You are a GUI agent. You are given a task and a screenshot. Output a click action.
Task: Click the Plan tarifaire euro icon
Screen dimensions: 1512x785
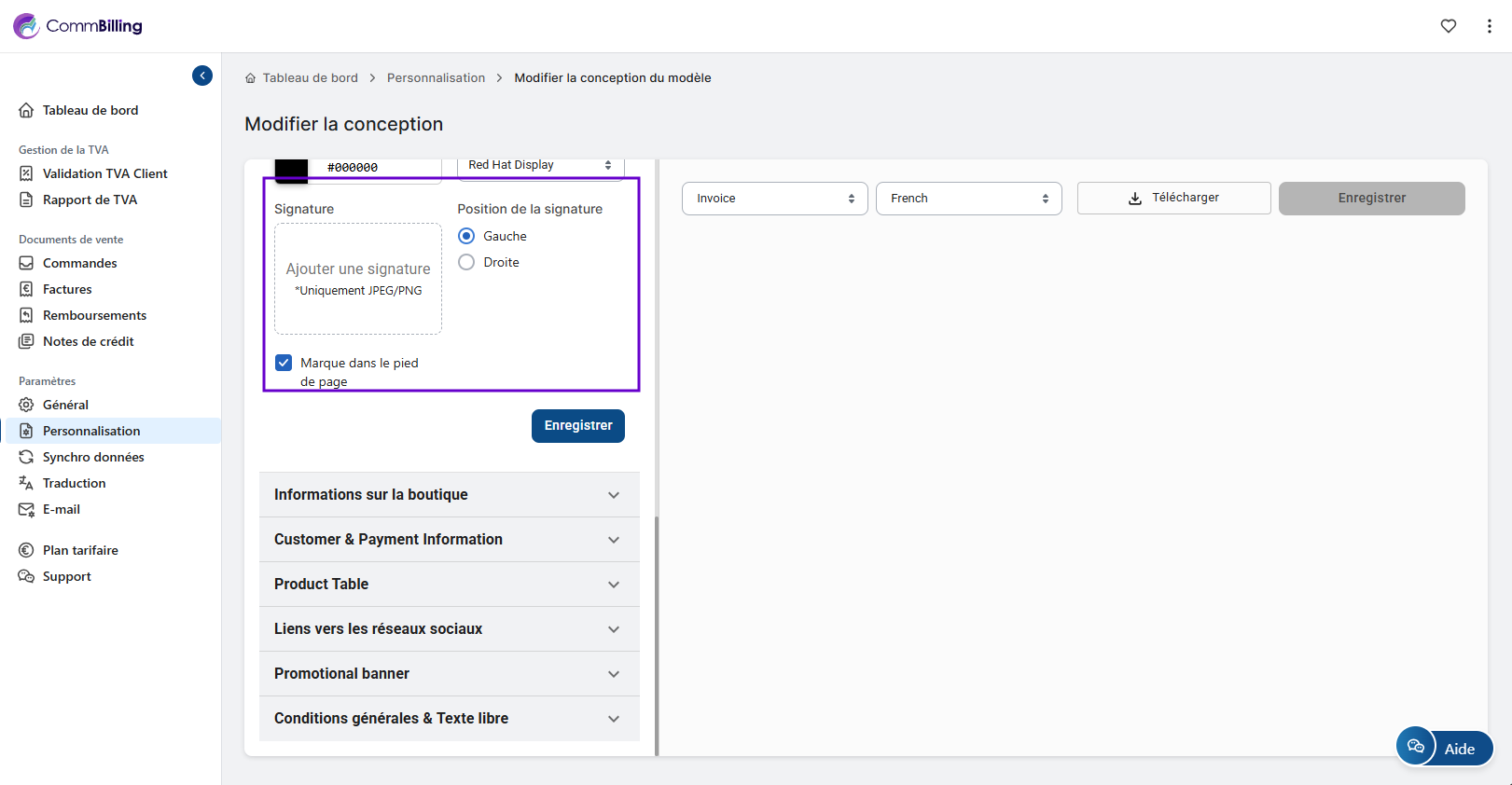point(26,550)
